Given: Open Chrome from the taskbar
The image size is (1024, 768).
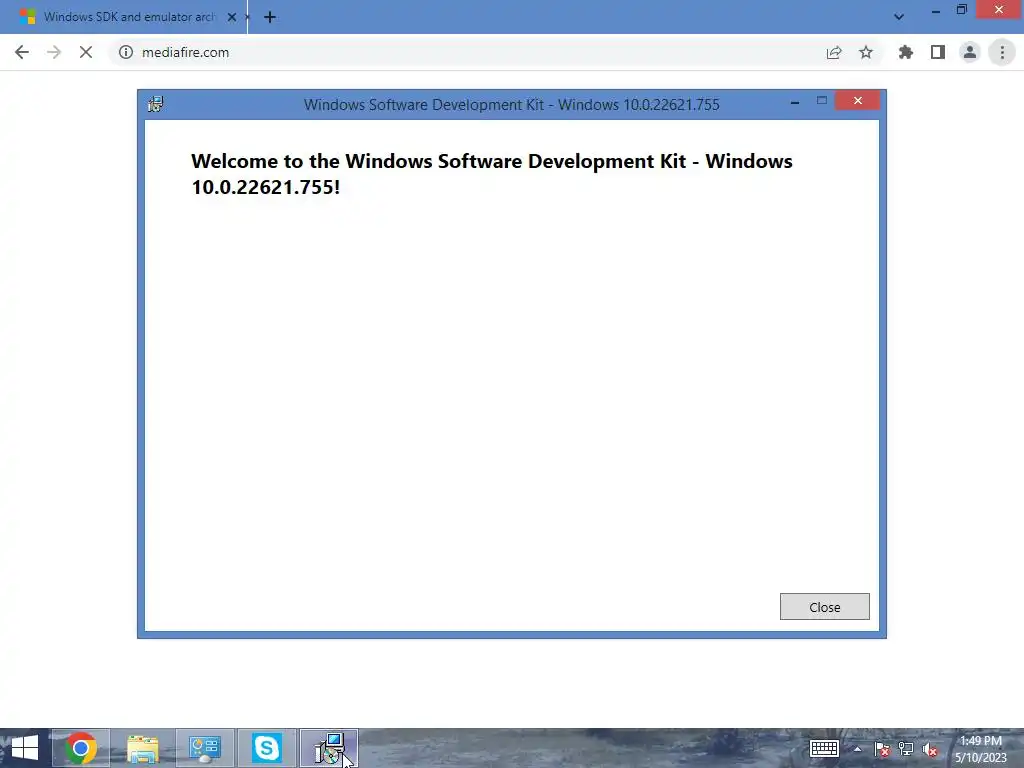Looking at the screenshot, I should pyautogui.click(x=80, y=748).
